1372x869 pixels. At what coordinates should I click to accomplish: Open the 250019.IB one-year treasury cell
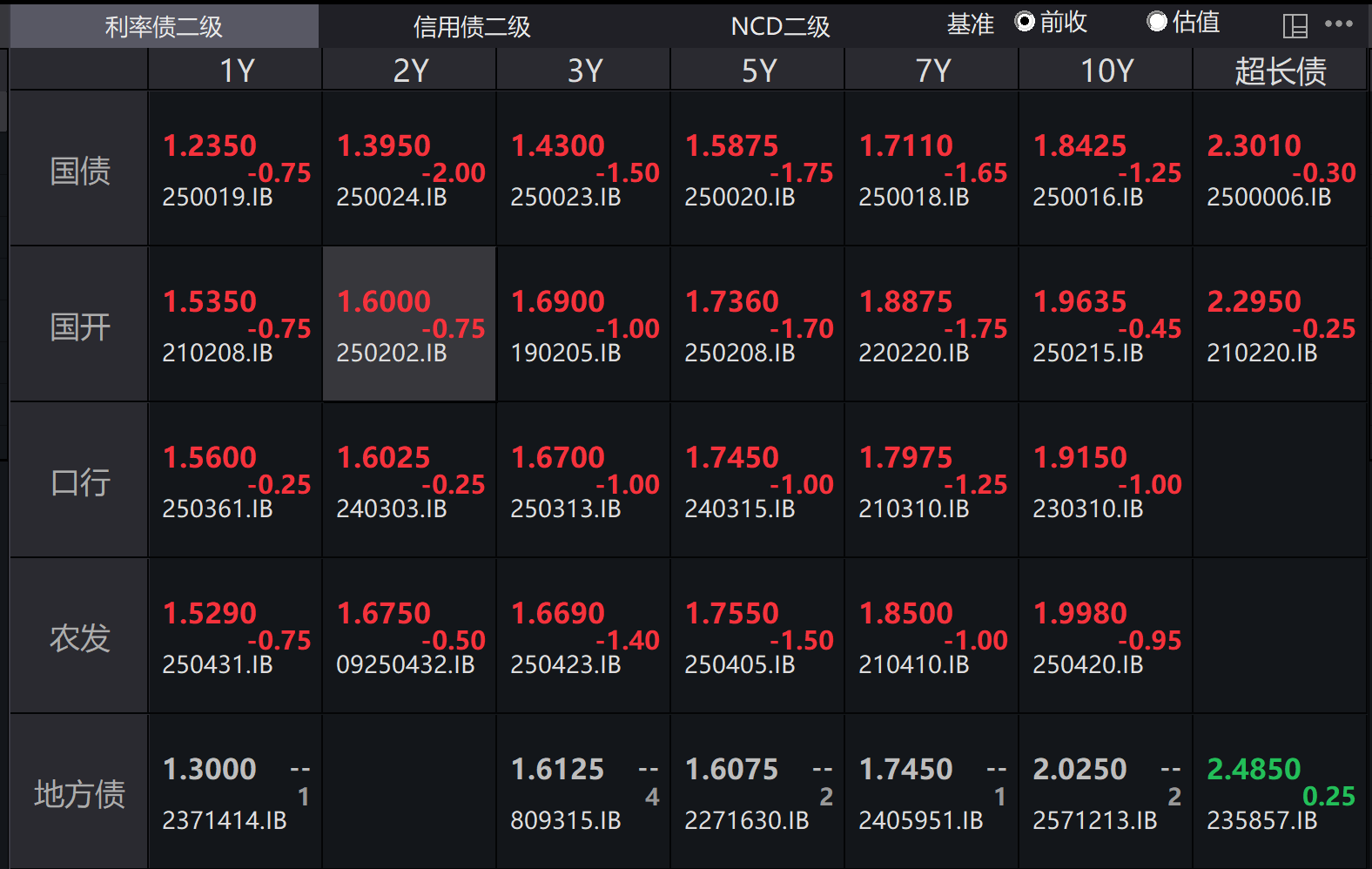pyautogui.click(x=235, y=171)
